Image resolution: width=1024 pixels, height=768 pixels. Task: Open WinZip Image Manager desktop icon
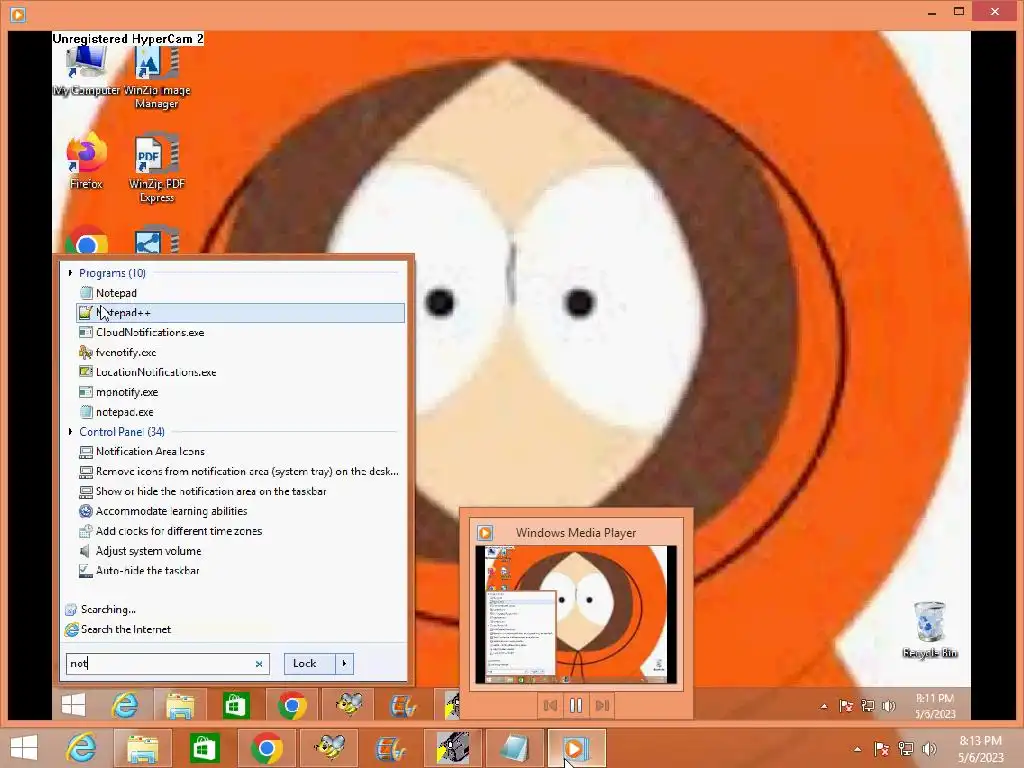(157, 77)
